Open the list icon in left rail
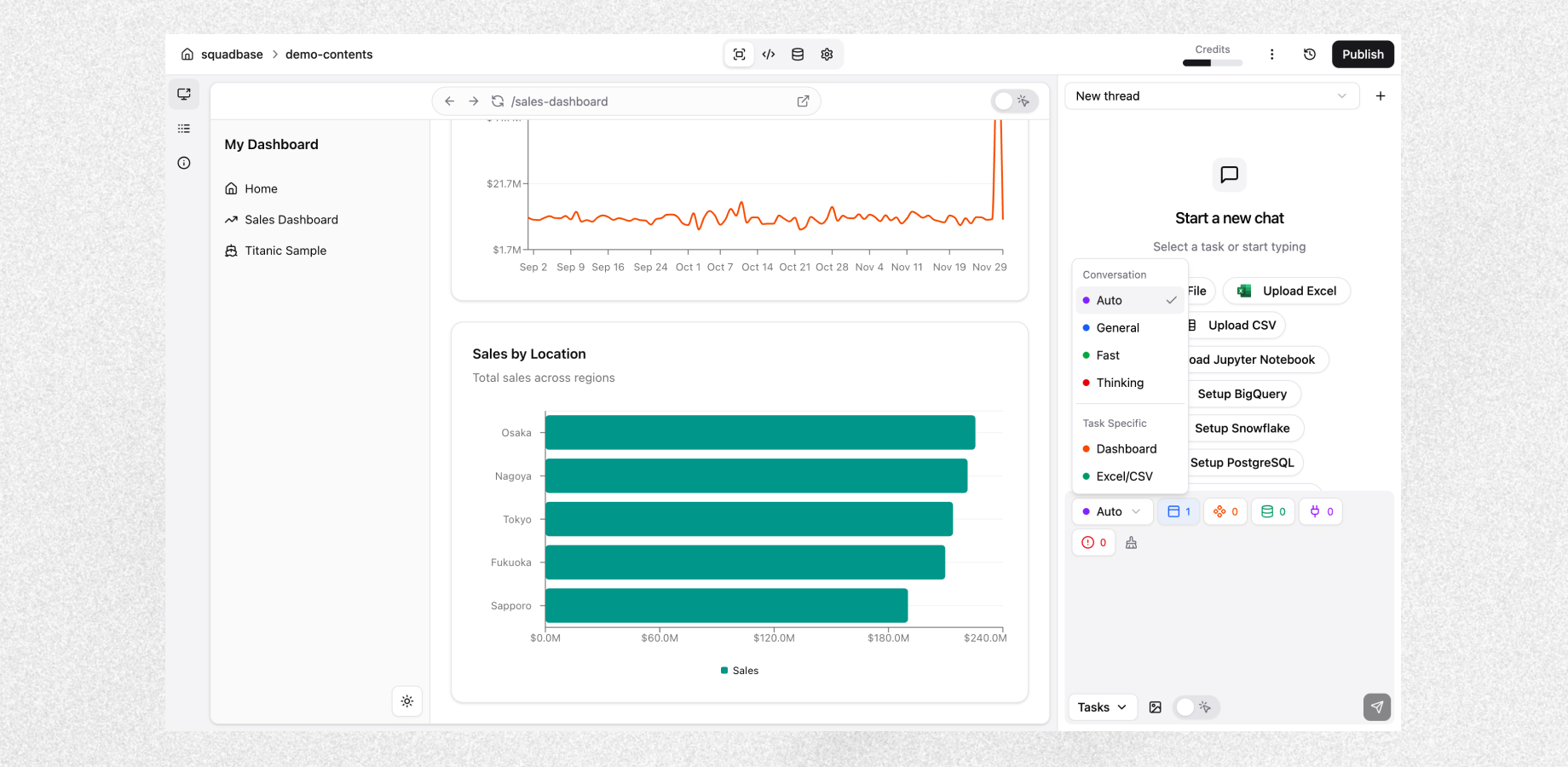 [x=184, y=129]
